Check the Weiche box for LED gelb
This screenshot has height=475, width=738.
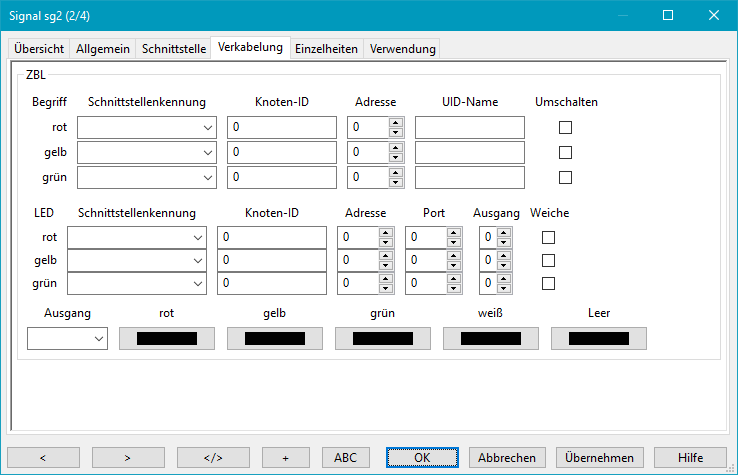(547, 260)
